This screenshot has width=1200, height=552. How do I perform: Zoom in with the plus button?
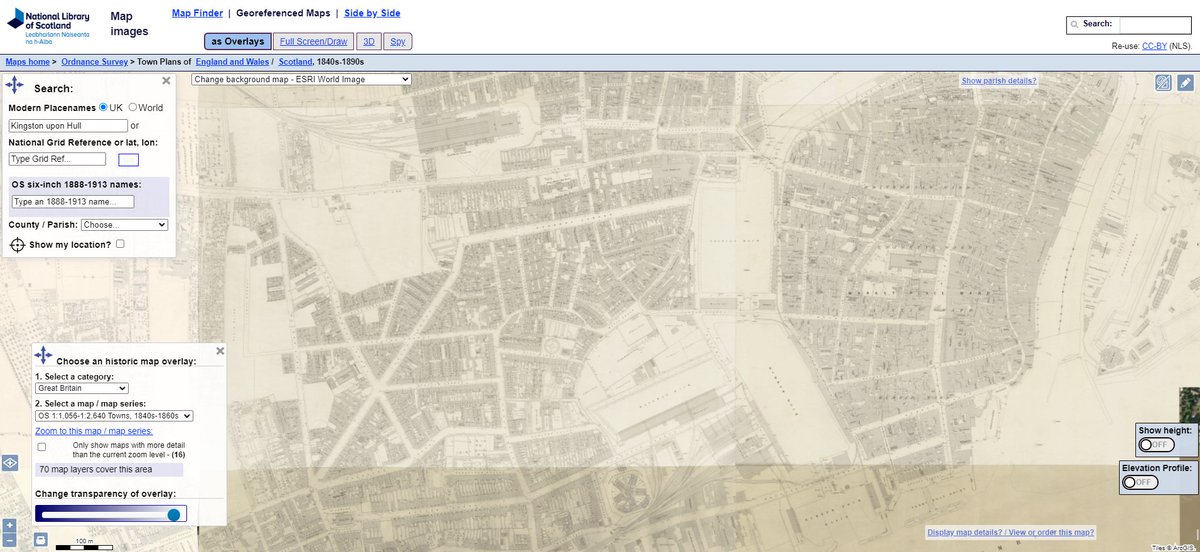click(x=9, y=525)
